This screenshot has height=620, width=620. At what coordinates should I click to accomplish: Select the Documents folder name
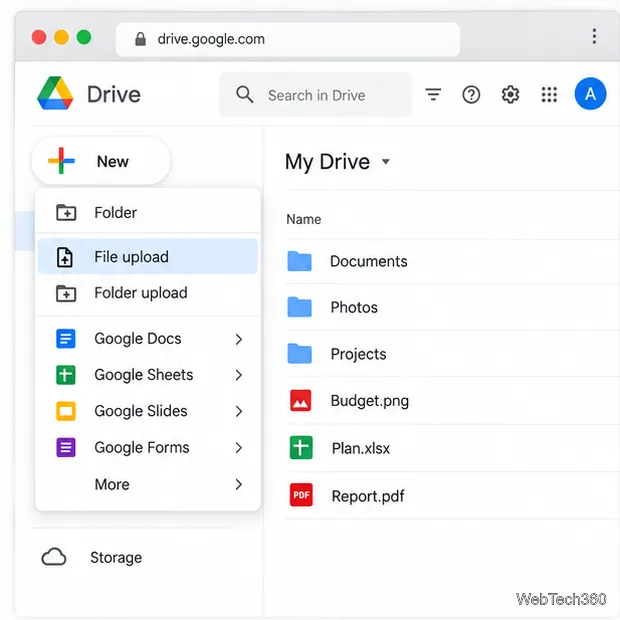tap(369, 261)
